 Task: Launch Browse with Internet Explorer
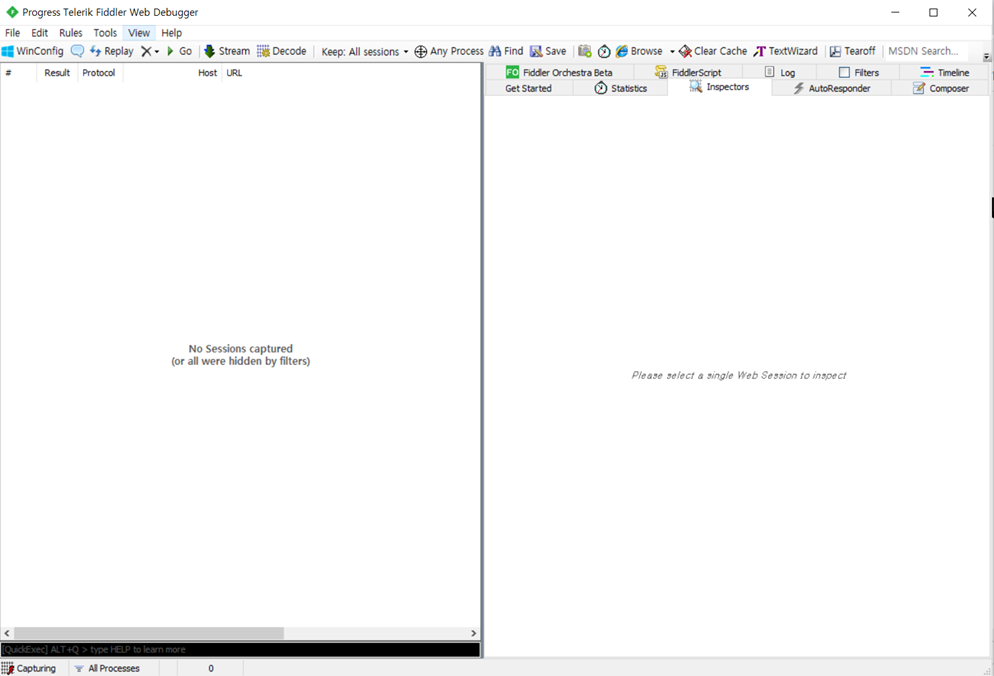pos(639,51)
